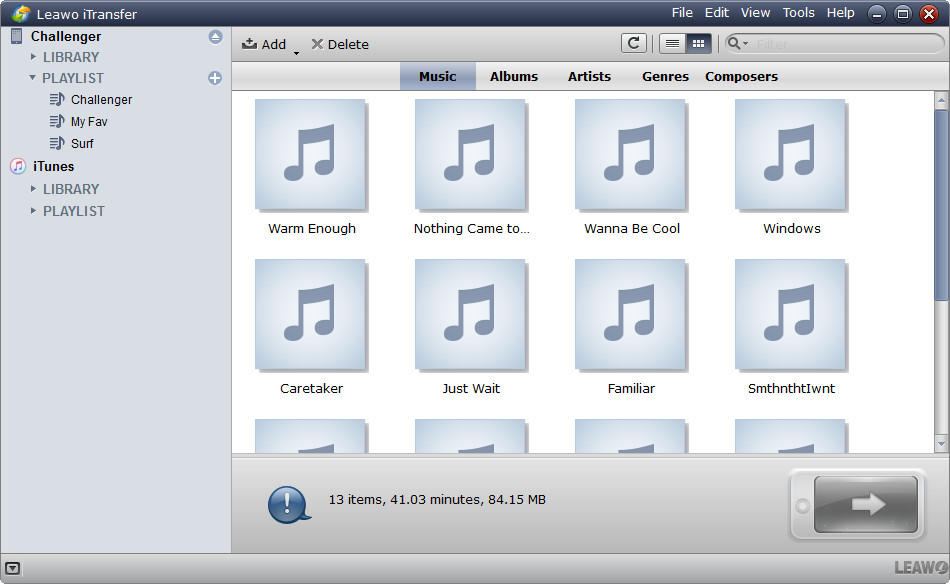This screenshot has height=584, width=950.
Task: Select the iTunes source in the sidebar
Action: (x=53, y=166)
